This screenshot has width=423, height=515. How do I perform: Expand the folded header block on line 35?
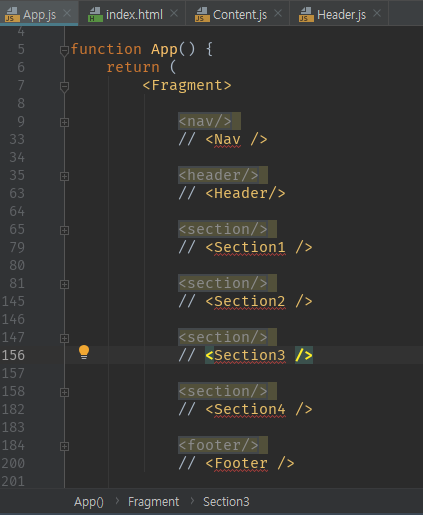64,176
